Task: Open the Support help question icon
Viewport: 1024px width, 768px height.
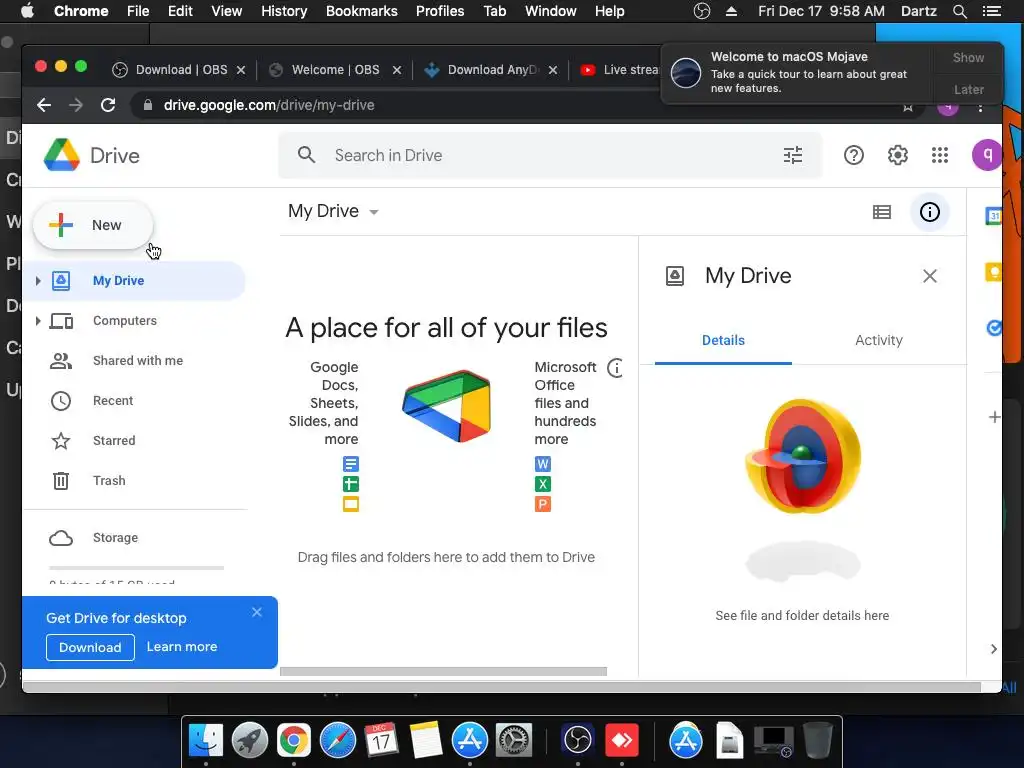Action: (x=854, y=155)
